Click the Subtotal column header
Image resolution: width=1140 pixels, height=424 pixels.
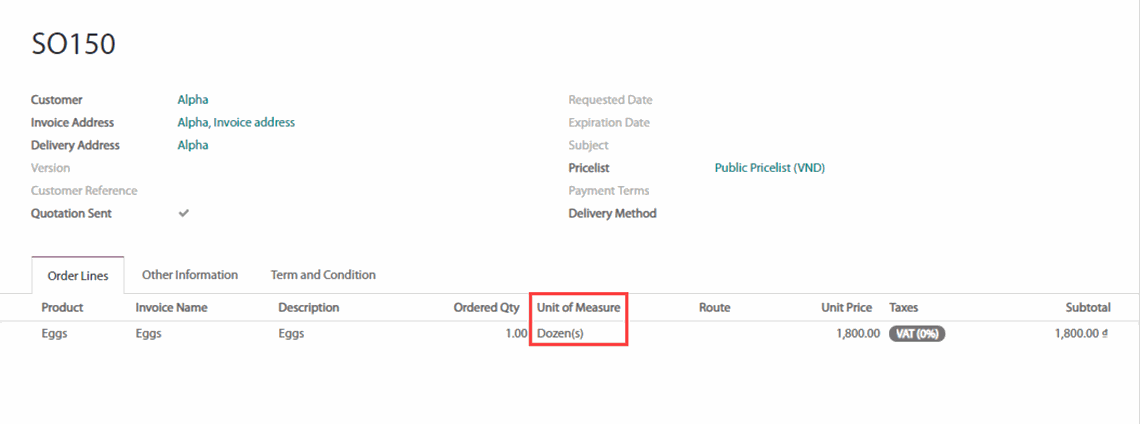tap(1088, 308)
